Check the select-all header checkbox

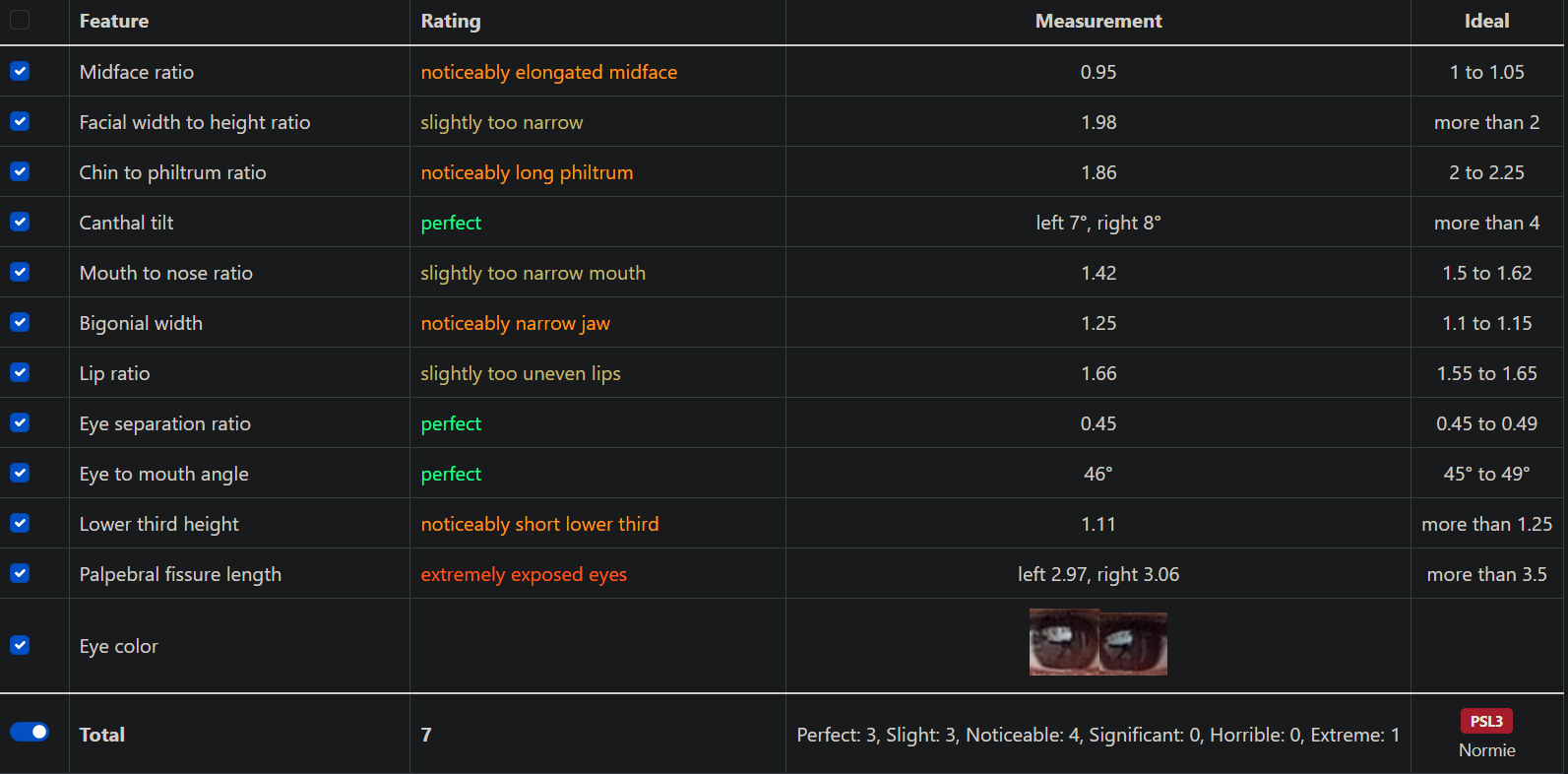tap(20, 20)
